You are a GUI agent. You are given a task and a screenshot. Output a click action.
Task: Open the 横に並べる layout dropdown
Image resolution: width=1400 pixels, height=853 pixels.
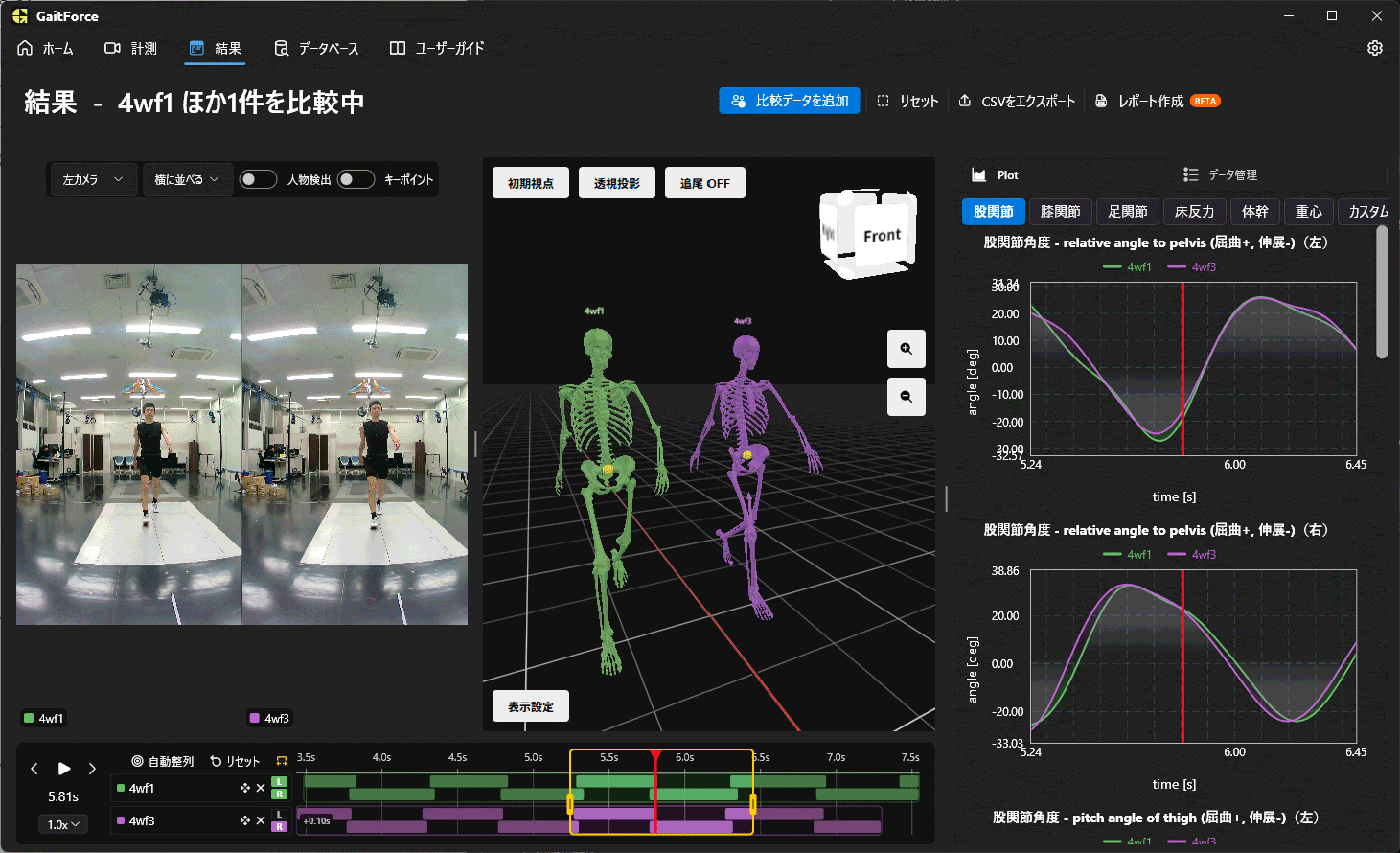187,179
